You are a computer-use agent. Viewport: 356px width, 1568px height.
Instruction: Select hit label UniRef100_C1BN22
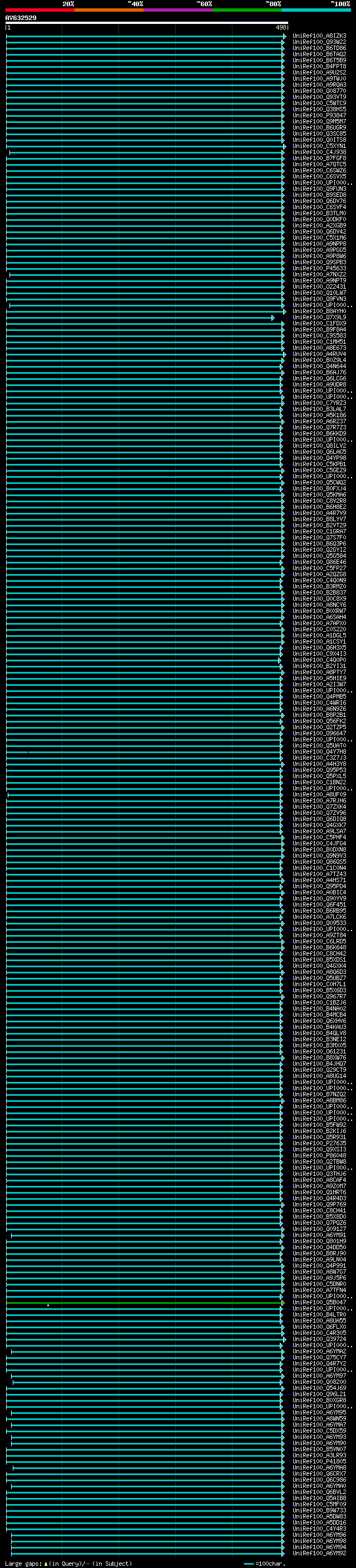pos(319,782)
